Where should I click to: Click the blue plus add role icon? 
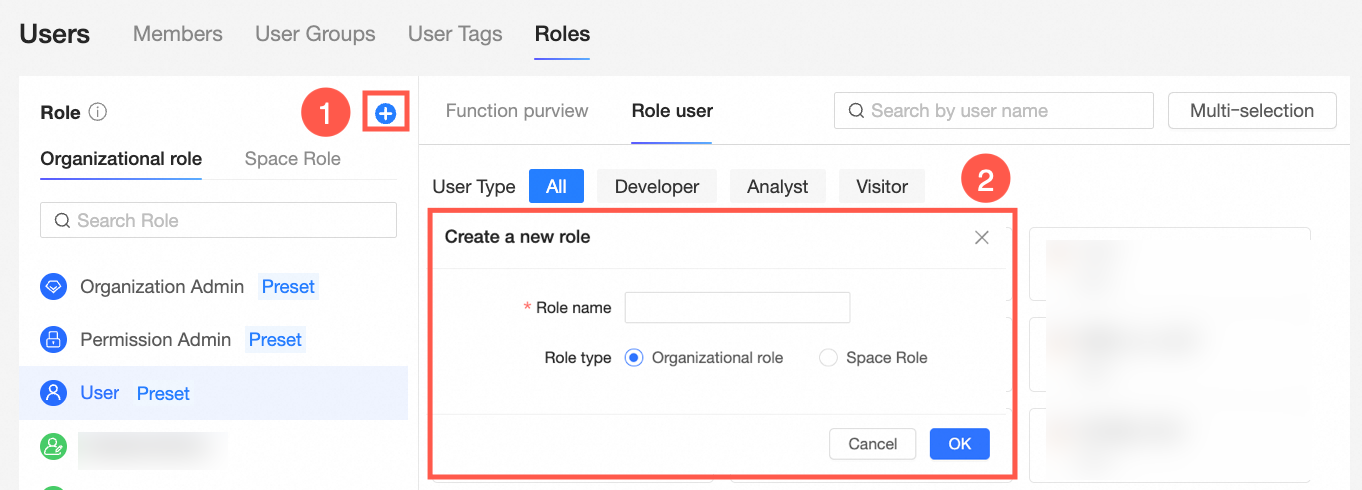[x=385, y=114]
